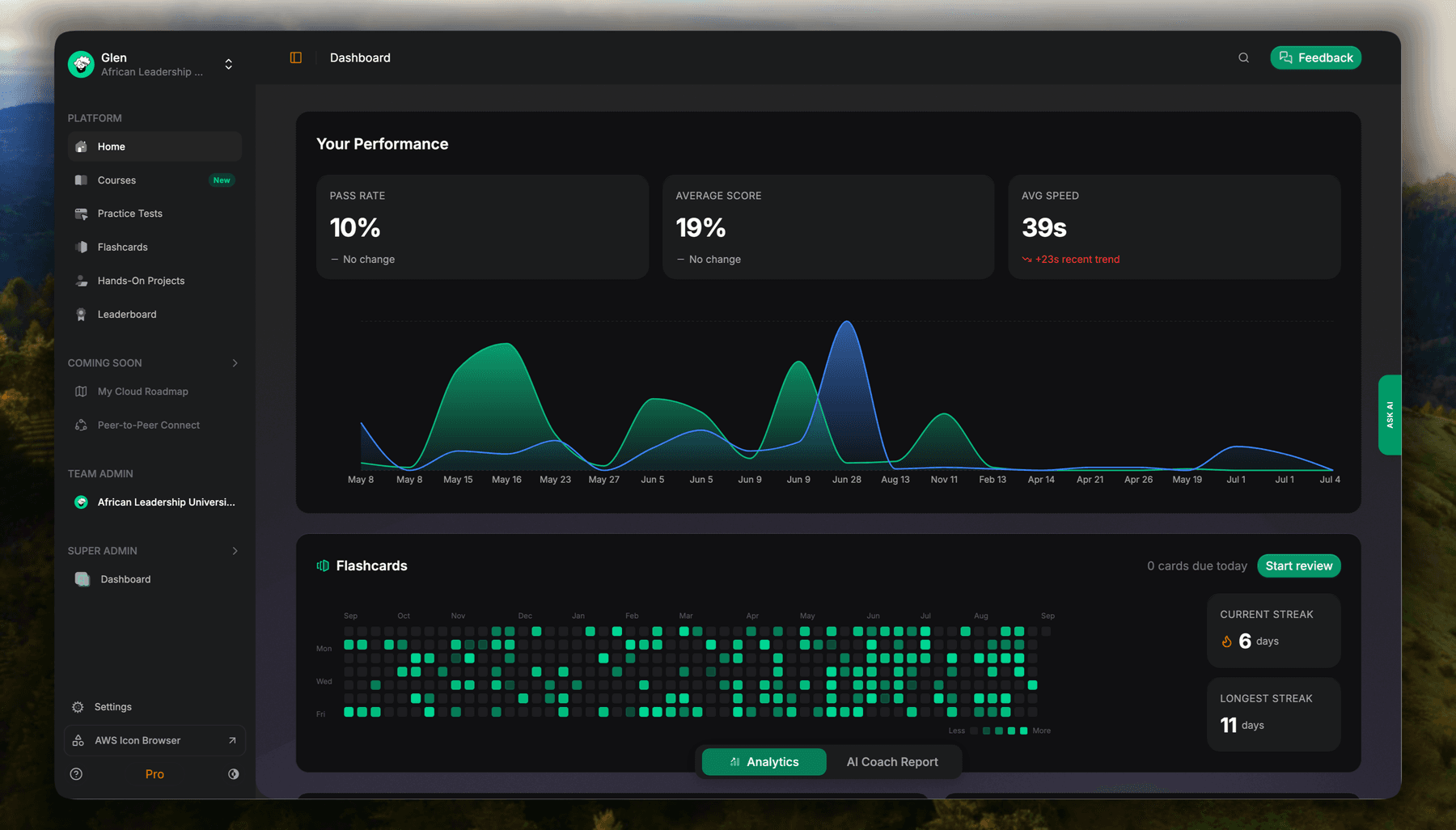Open search with the magnifier icon

pyautogui.click(x=1243, y=57)
